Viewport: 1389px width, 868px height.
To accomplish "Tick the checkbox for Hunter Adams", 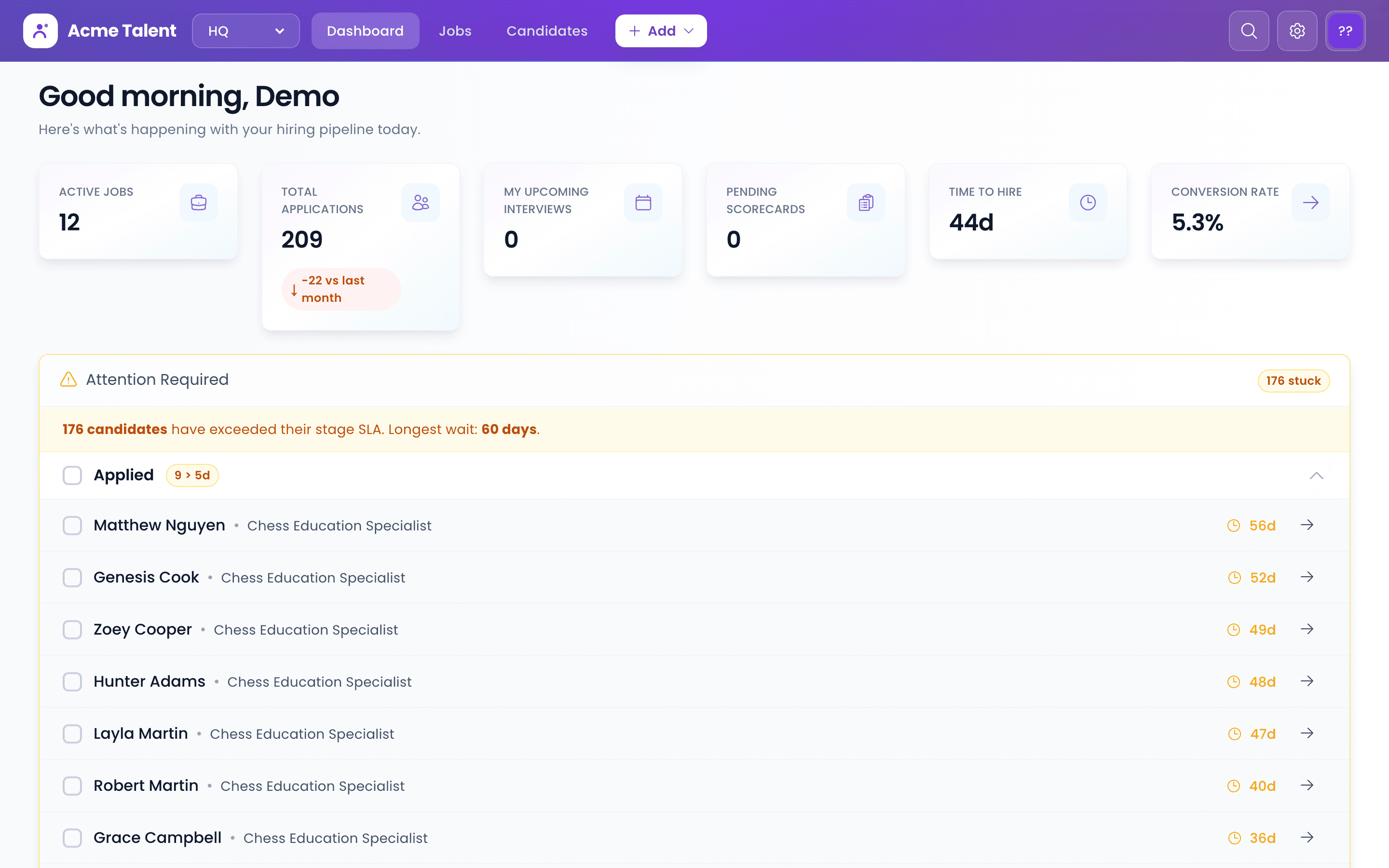I will click(72, 681).
